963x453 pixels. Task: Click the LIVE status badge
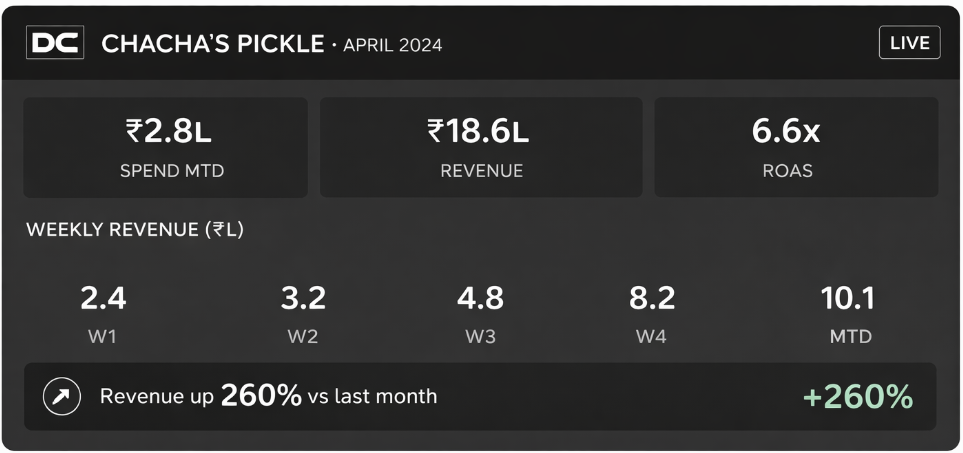coord(909,43)
